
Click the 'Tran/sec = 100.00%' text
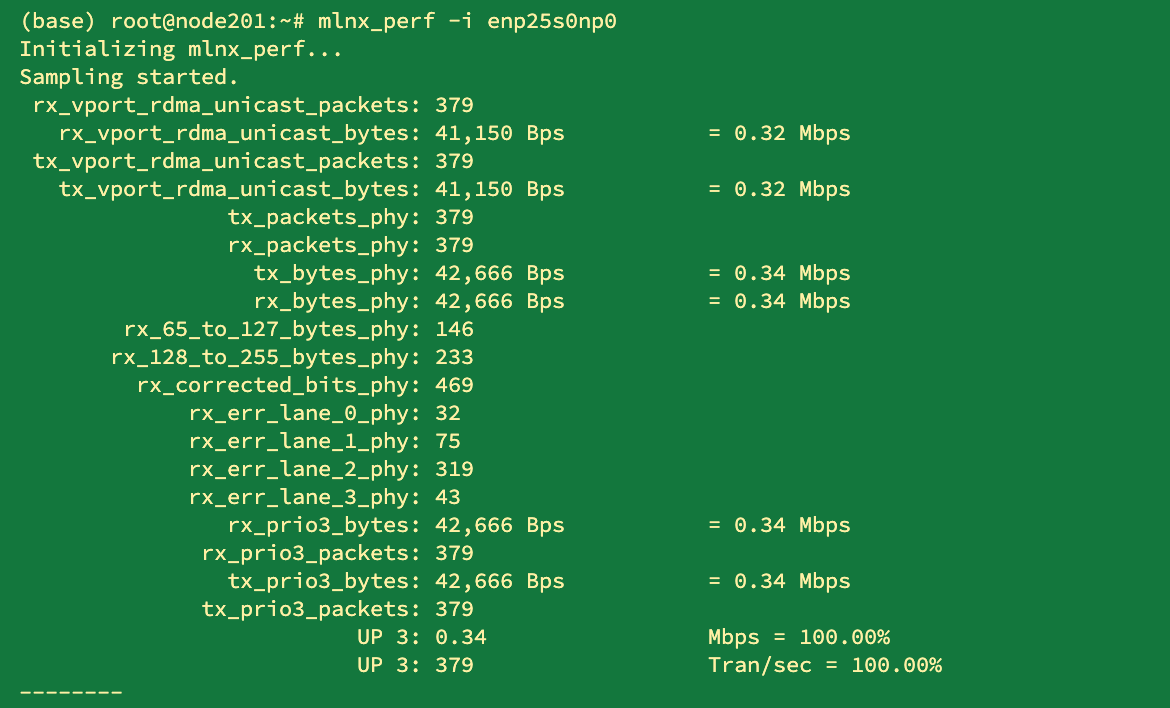point(825,665)
